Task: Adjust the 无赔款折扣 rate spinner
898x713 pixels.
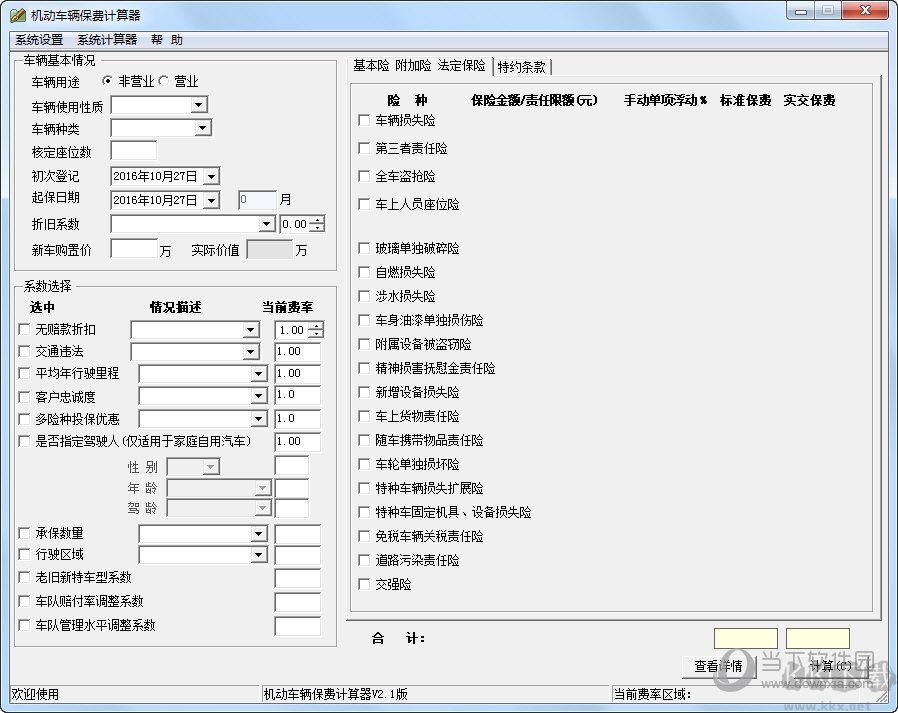Action: pyautogui.click(x=316, y=330)
